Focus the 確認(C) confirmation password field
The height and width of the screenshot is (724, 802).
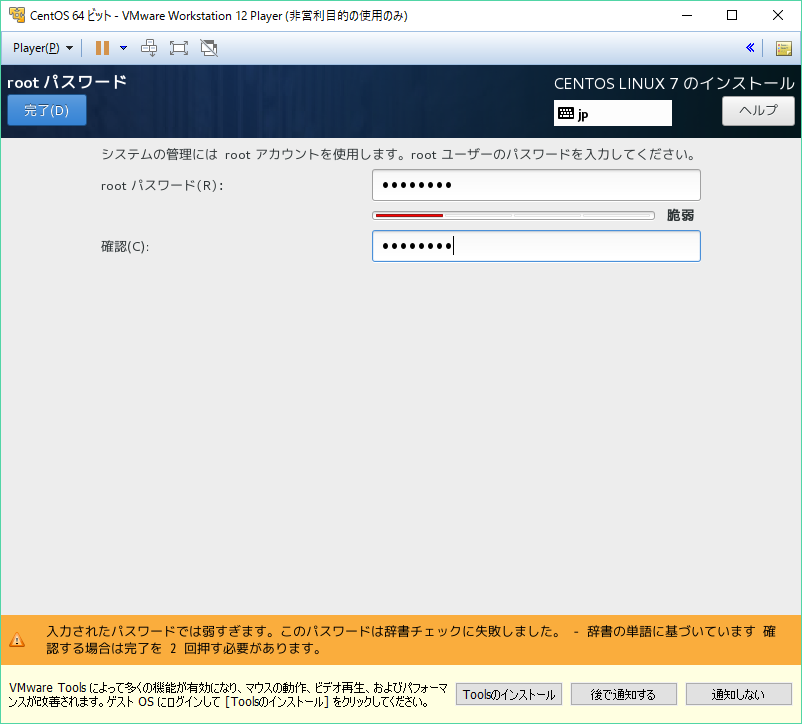536,246
